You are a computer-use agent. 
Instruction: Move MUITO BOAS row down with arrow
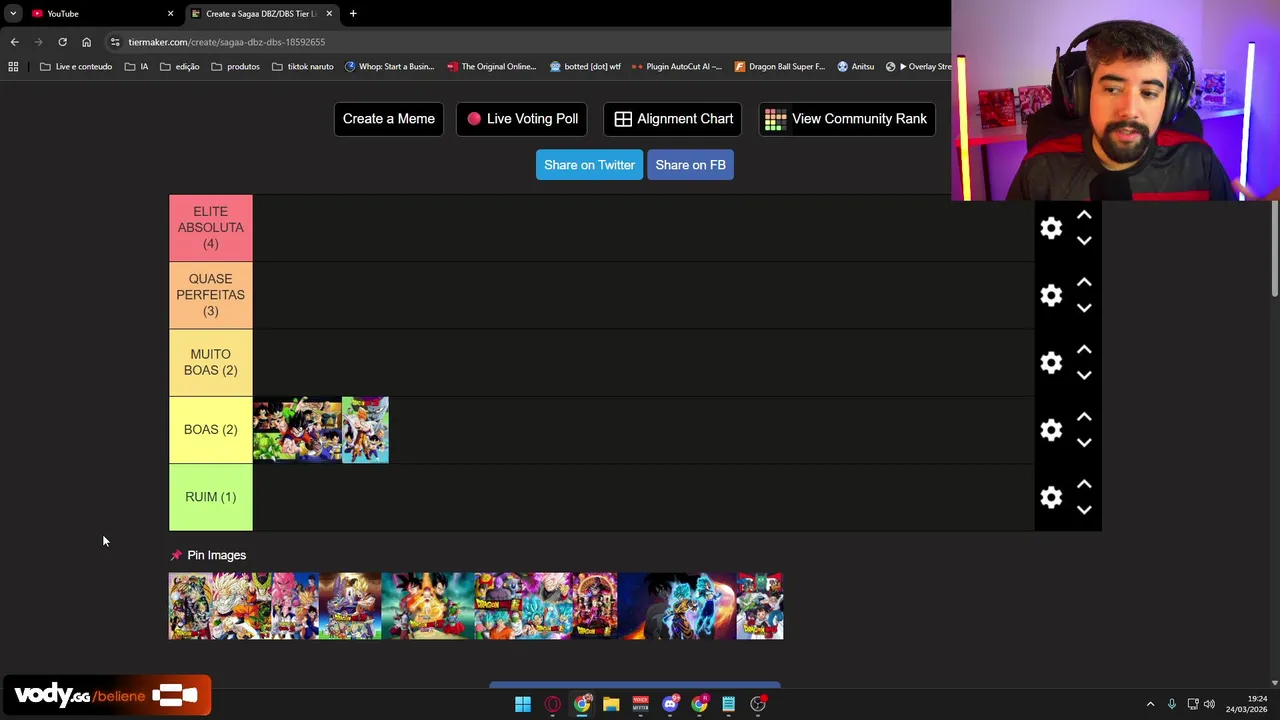[1084, 375]
